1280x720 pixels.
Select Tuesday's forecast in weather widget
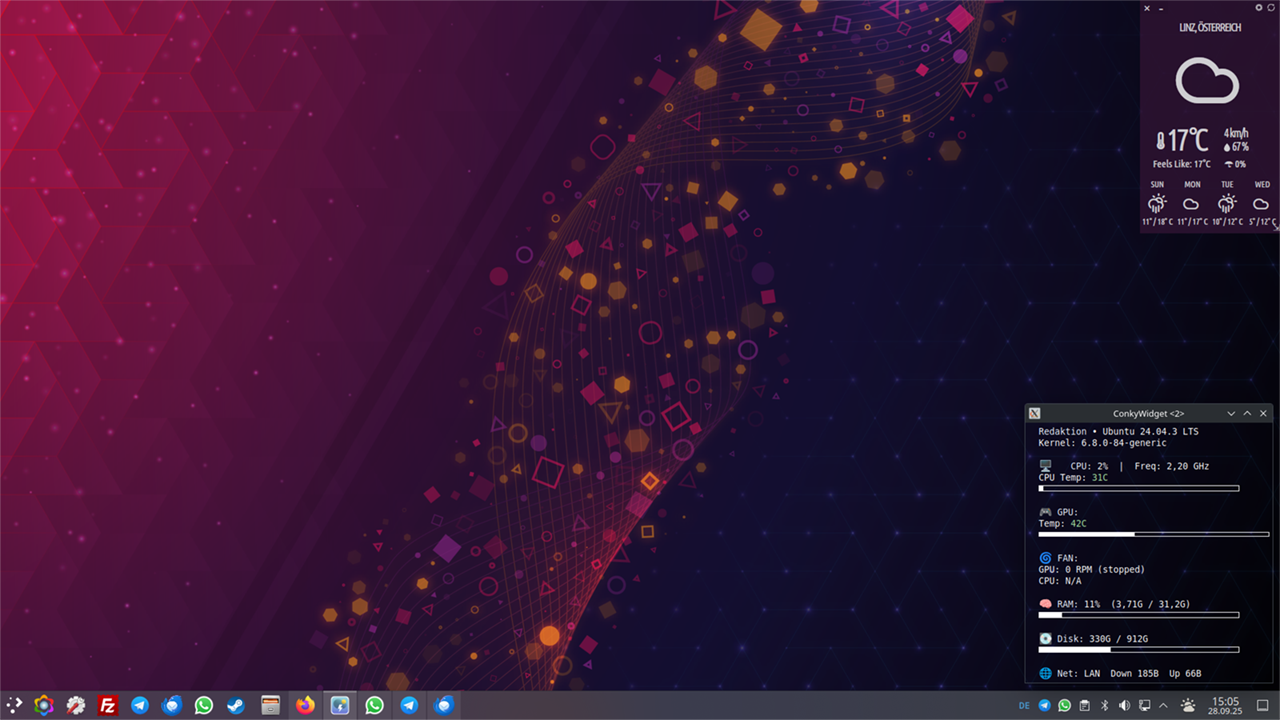pyautogui.click(x=1227, y=203)
